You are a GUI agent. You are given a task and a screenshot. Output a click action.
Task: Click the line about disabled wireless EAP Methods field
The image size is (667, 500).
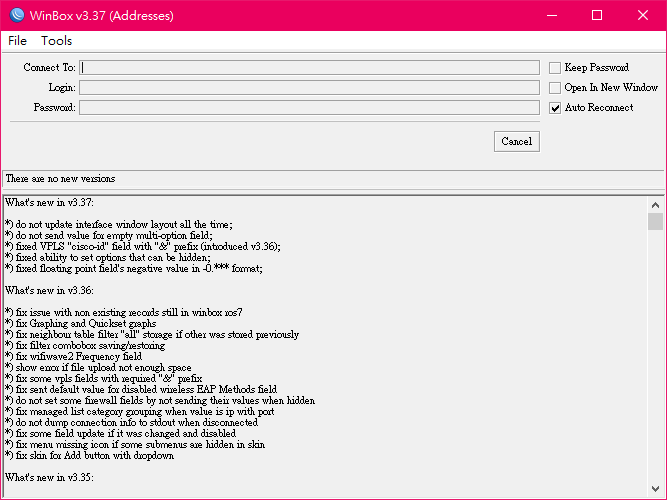tap(141, 389)
